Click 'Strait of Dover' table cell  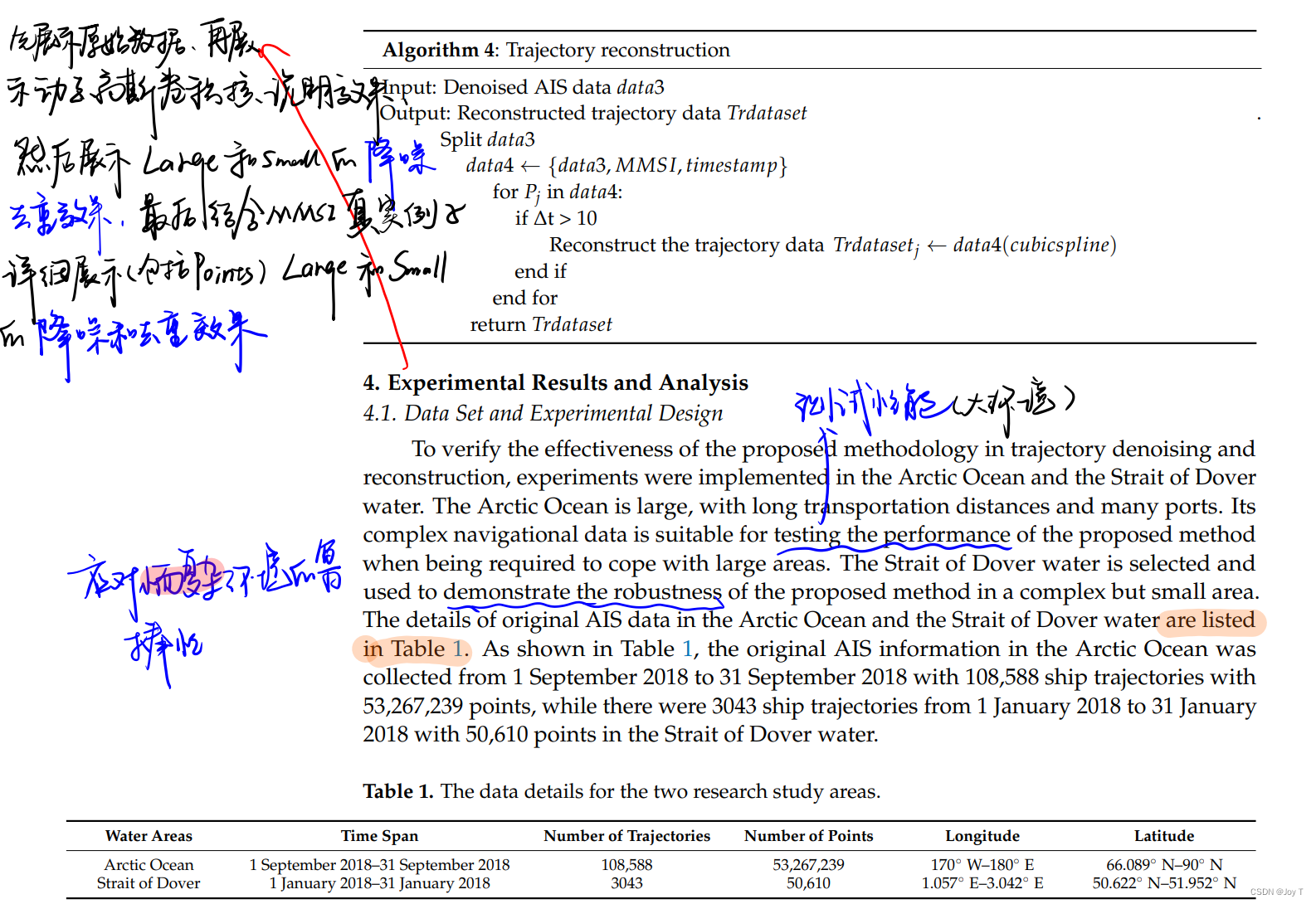tap(149, 883)
